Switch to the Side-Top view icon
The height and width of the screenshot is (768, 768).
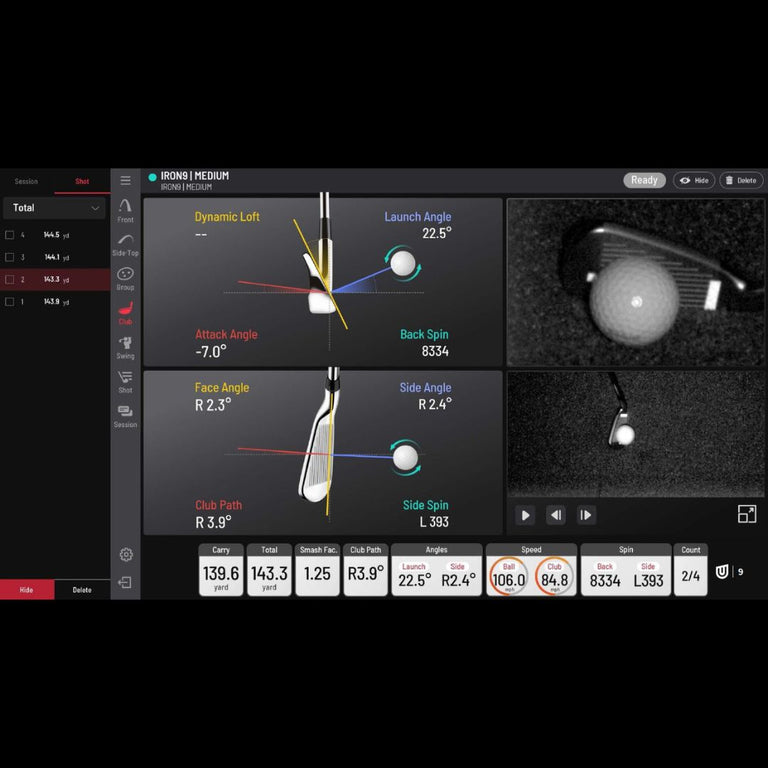pos(125,245)
